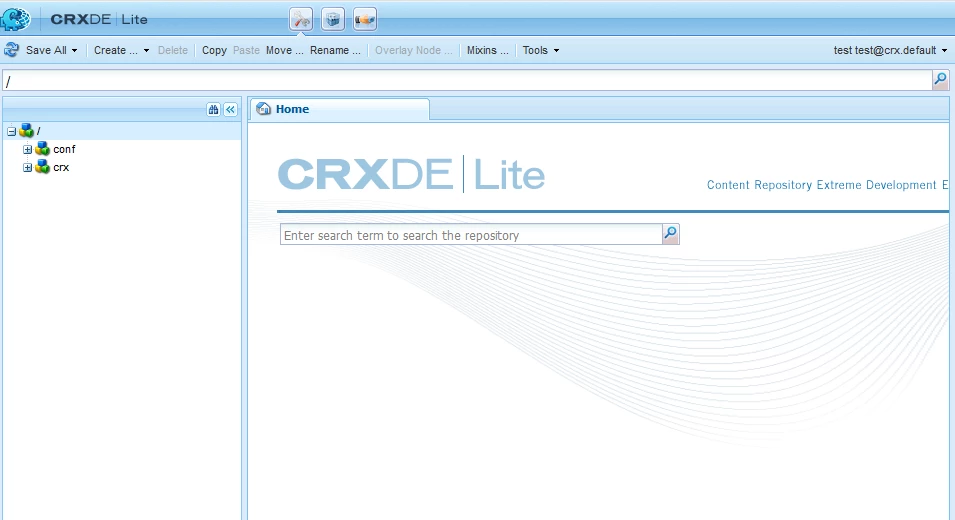Click "Content Repository Extreme Development" tagline text
955x520 pixels.
(x=821, y=185)
